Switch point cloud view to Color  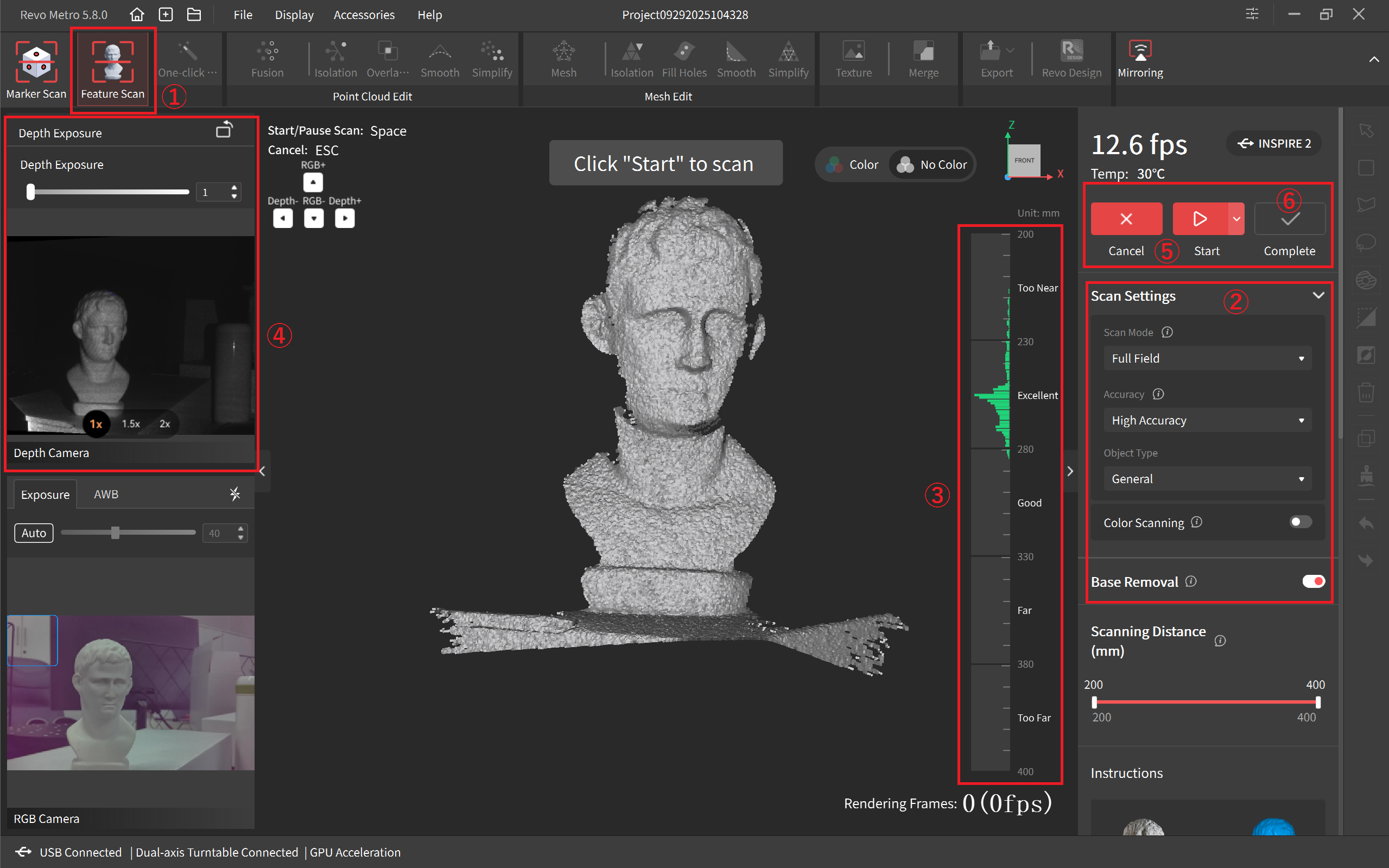coord(852,165)
